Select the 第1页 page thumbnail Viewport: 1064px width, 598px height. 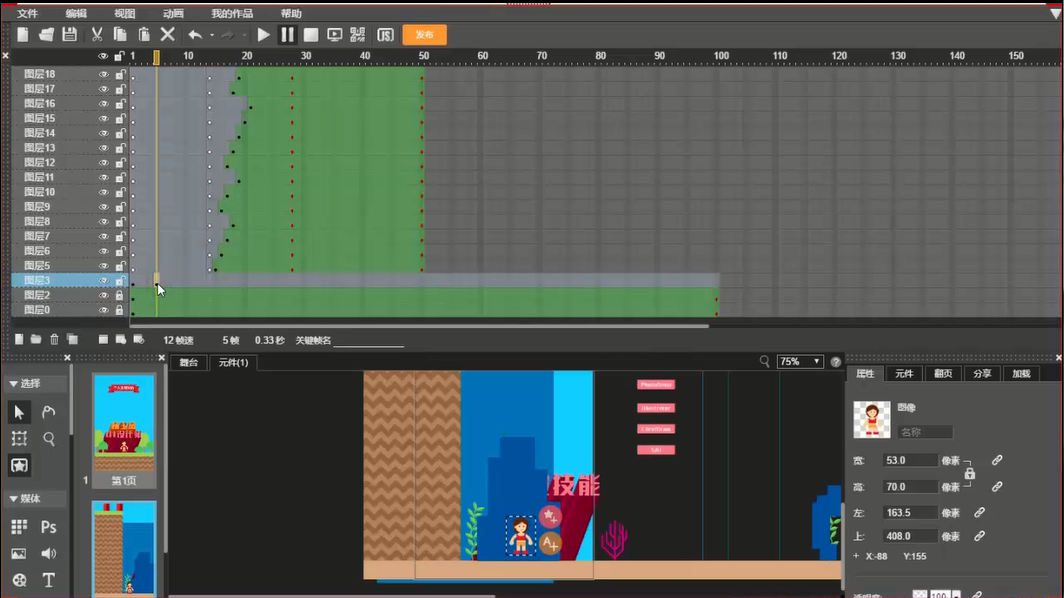(x=124, y=431)
